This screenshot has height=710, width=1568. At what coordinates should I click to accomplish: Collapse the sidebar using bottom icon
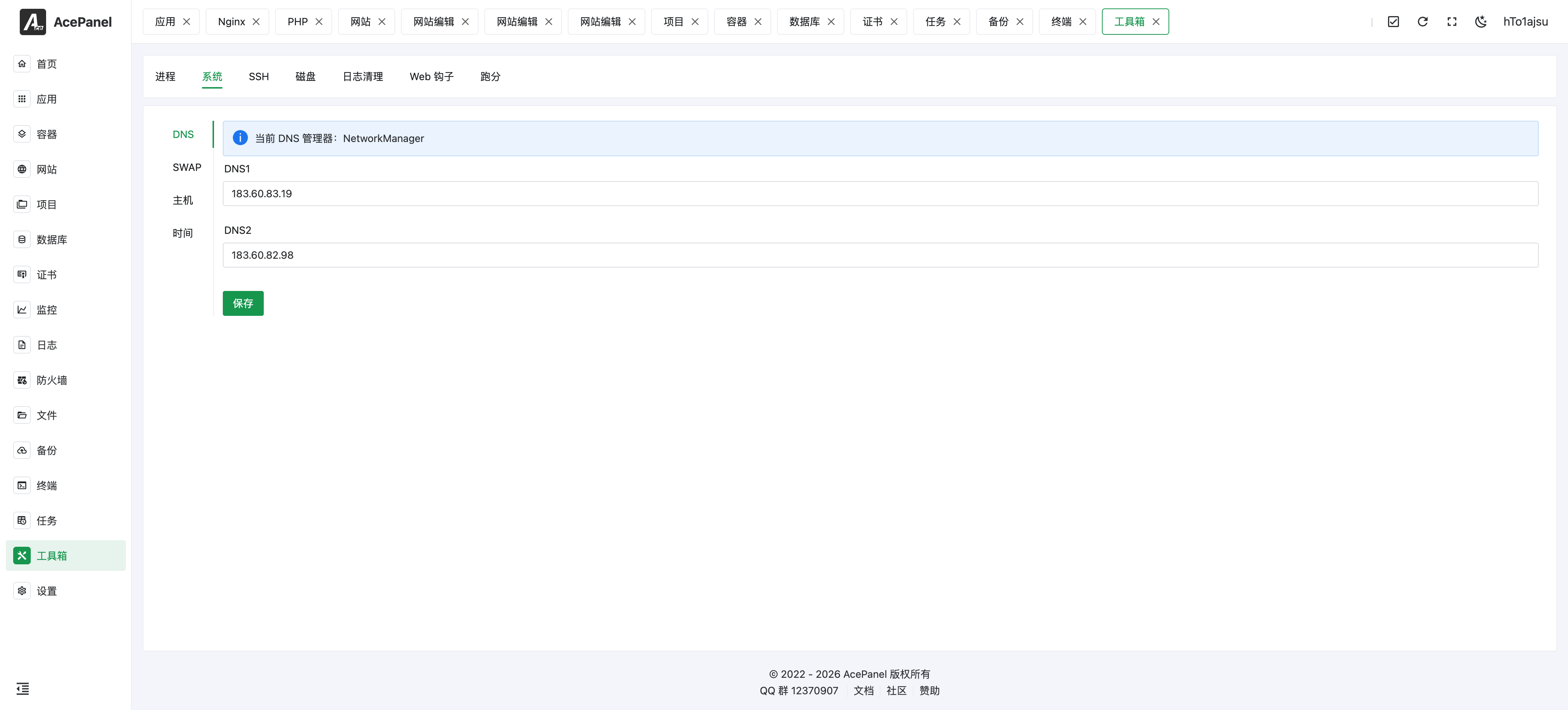[23, 689]
